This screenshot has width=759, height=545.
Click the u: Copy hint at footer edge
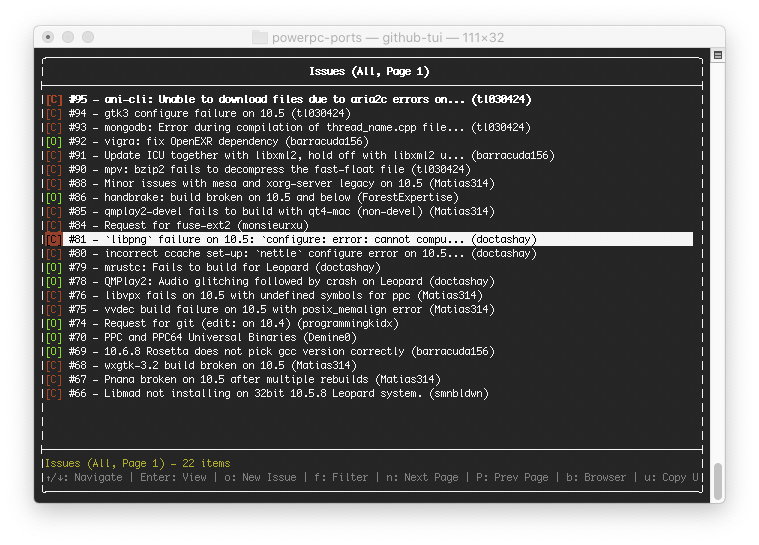click(x=671, y=478)
